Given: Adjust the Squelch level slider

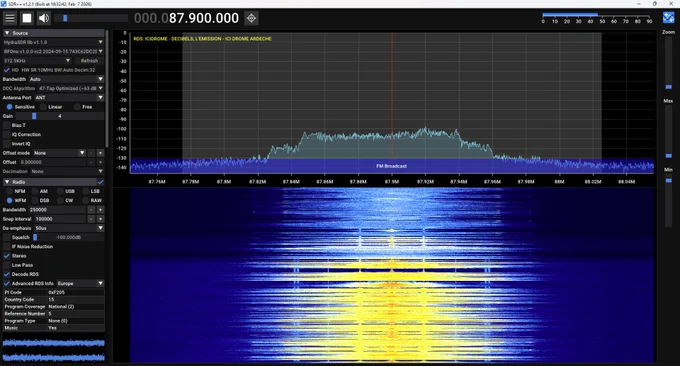Looking at the screenshot, I should [x=69, y=237].
